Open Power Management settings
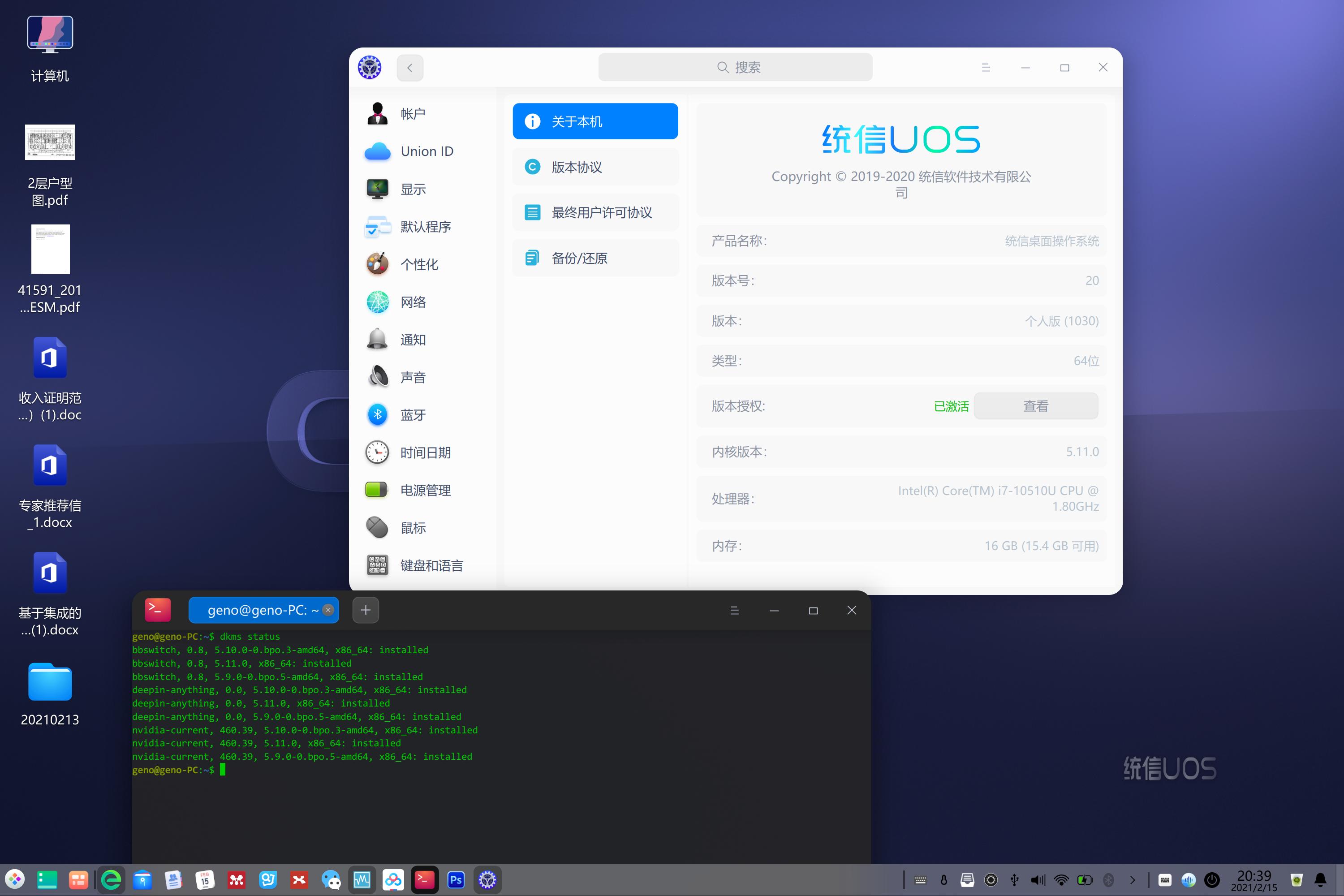Image resolution: width=1344 pixels, height=896 pixels. (425, 490)
